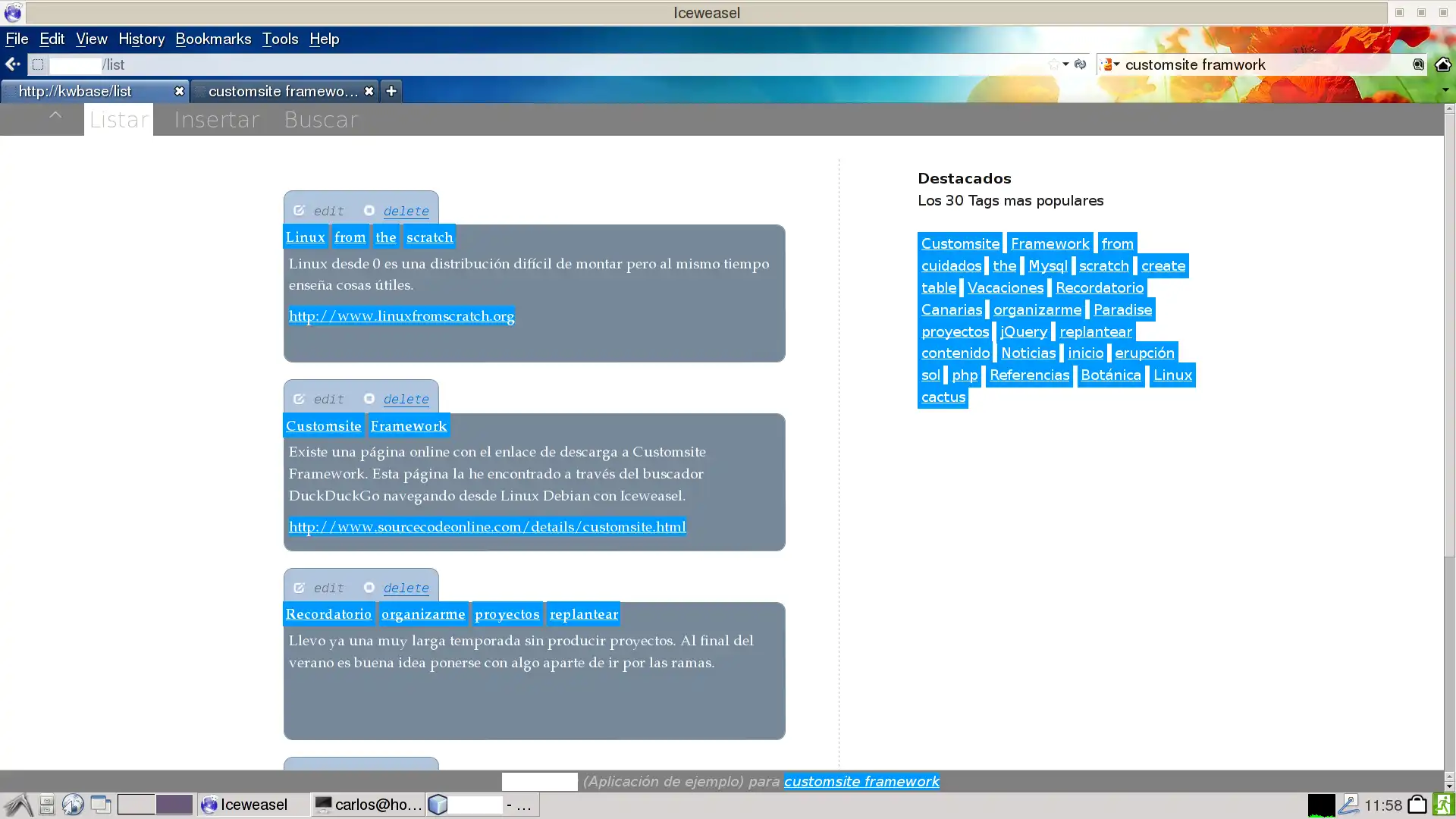Image resolution: width=1456 pixels, height=819 pixels.
Task: Click the lock icon in bottom-right taskbar
Action: click(x=1419, y=804)
